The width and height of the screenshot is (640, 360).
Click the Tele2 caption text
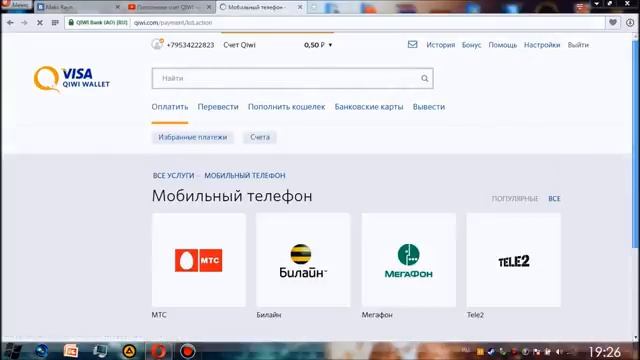pyautogui.click(x=475, y=315)
